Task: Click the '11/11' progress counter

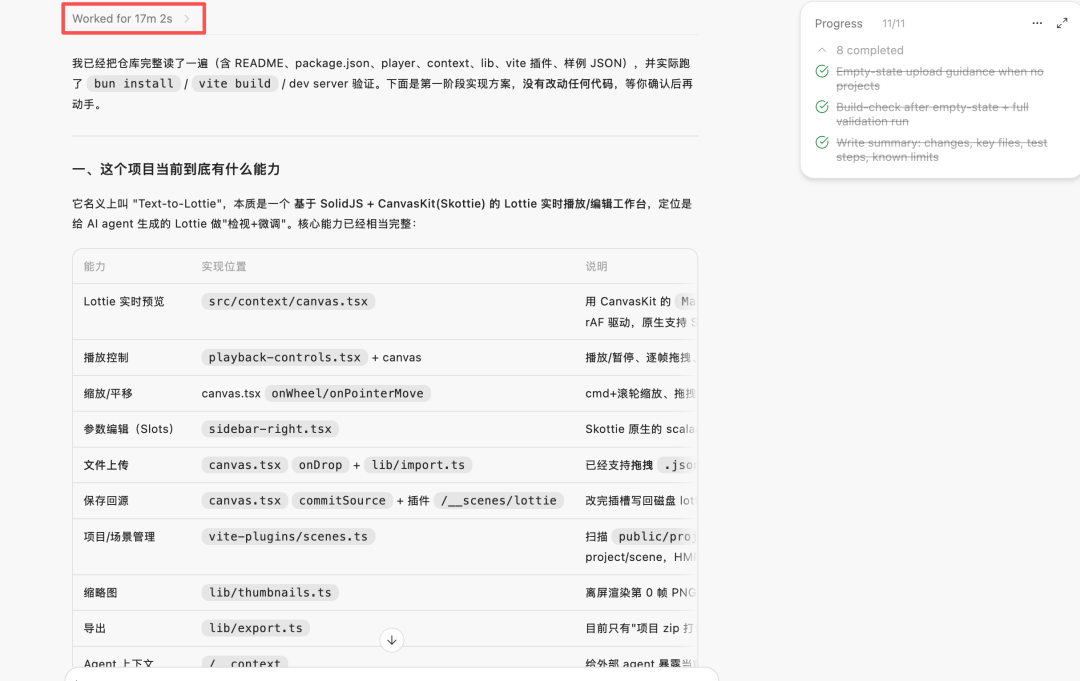Action: click(893, 23)
